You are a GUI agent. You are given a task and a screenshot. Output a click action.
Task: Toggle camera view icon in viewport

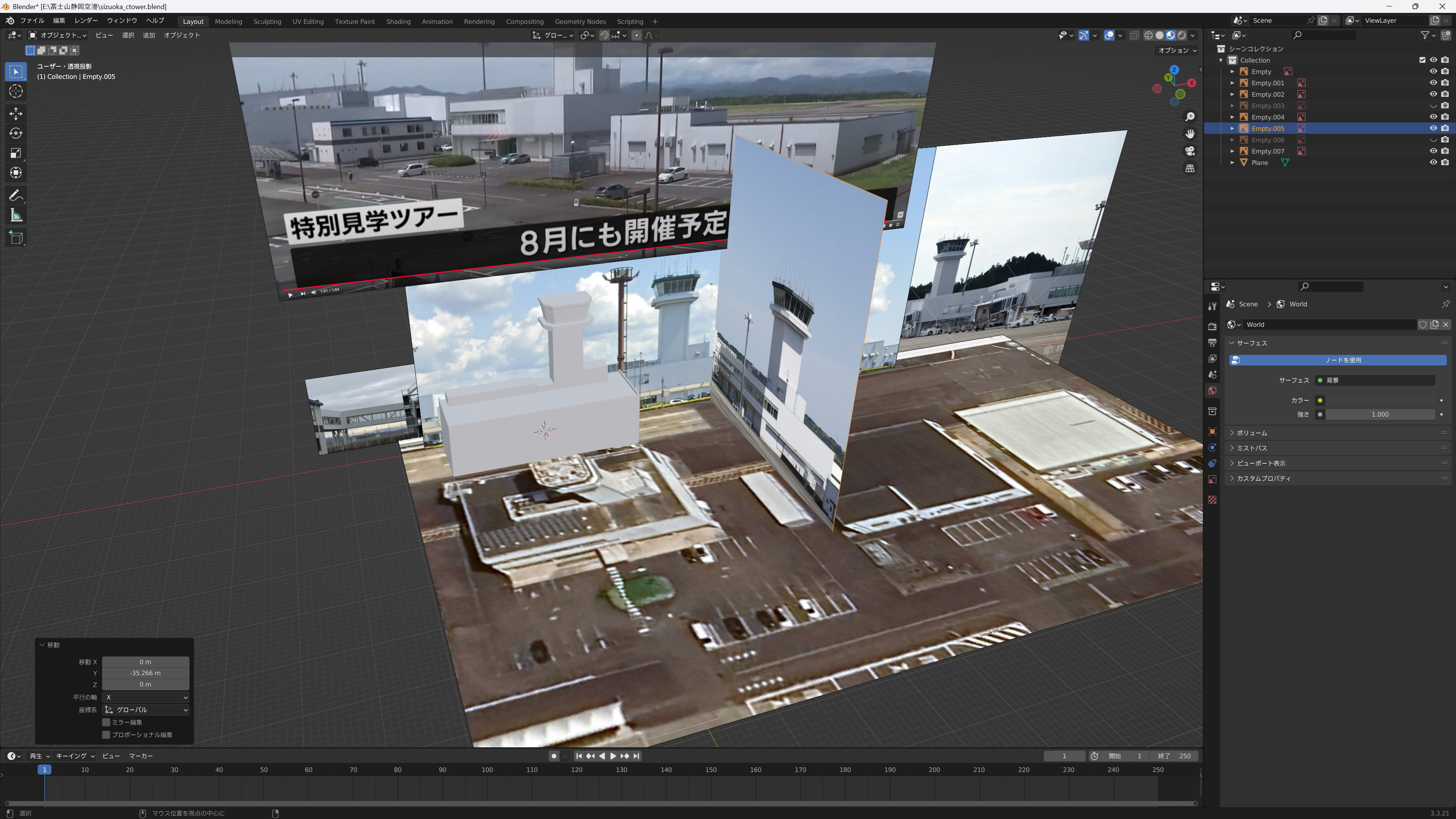pyautogui.click(x=1190, y=151)
